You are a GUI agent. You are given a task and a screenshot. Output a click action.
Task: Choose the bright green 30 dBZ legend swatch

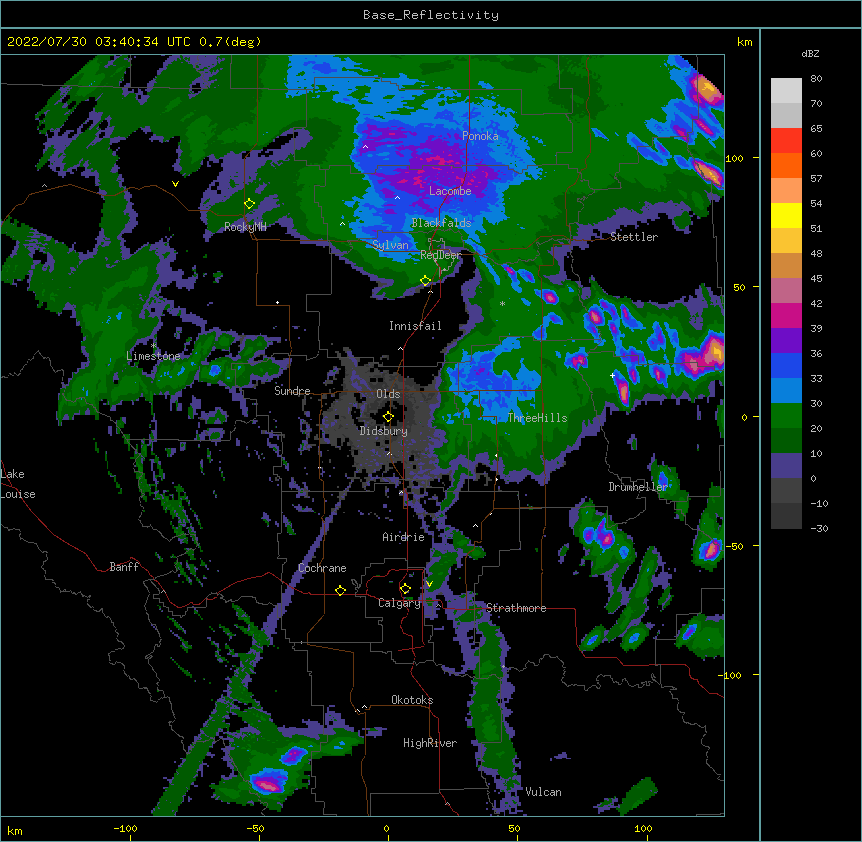tap(786, 416)
